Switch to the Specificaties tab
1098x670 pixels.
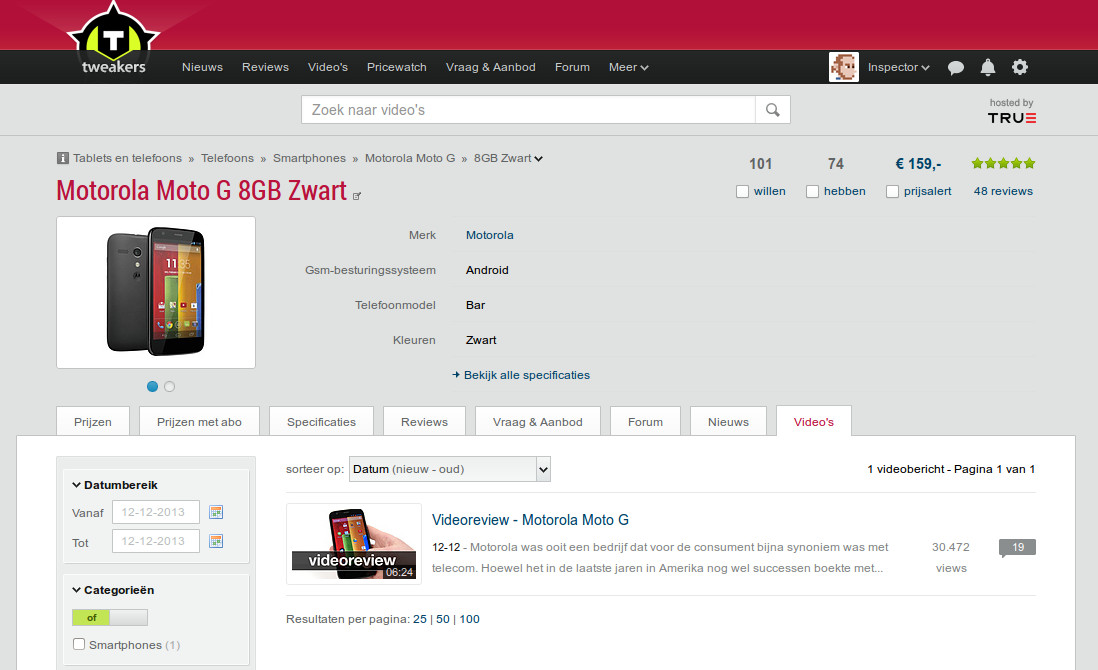click(321, 421)
